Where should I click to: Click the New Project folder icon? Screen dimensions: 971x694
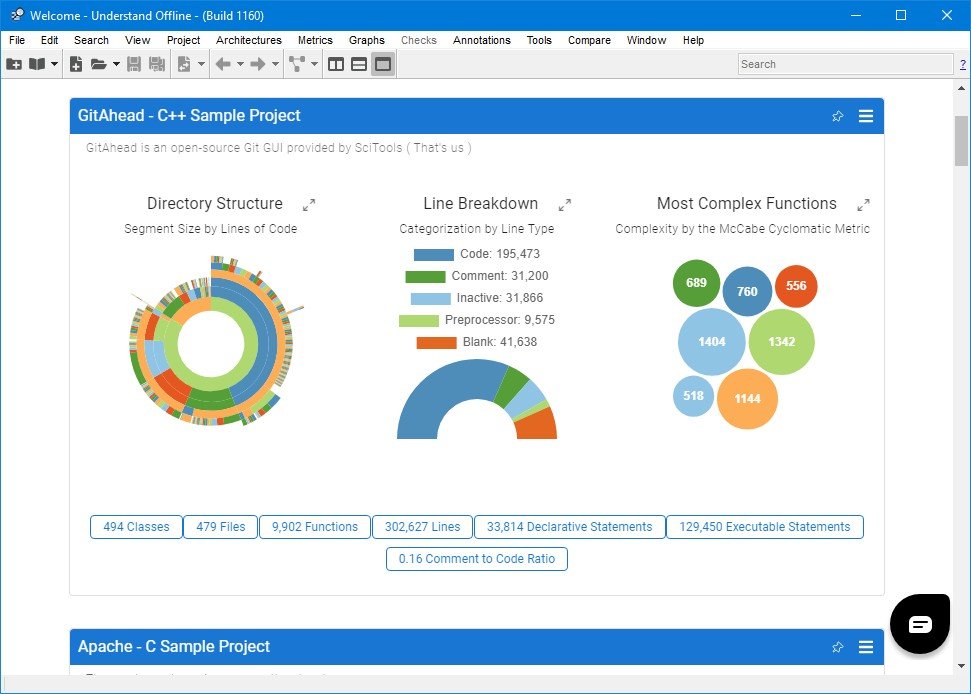click(14, 64)
